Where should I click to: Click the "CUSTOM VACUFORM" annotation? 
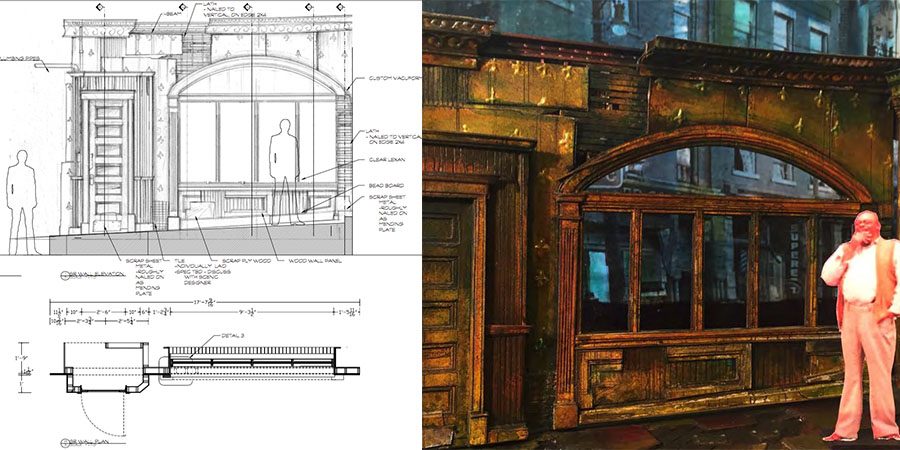click(395, 77)
